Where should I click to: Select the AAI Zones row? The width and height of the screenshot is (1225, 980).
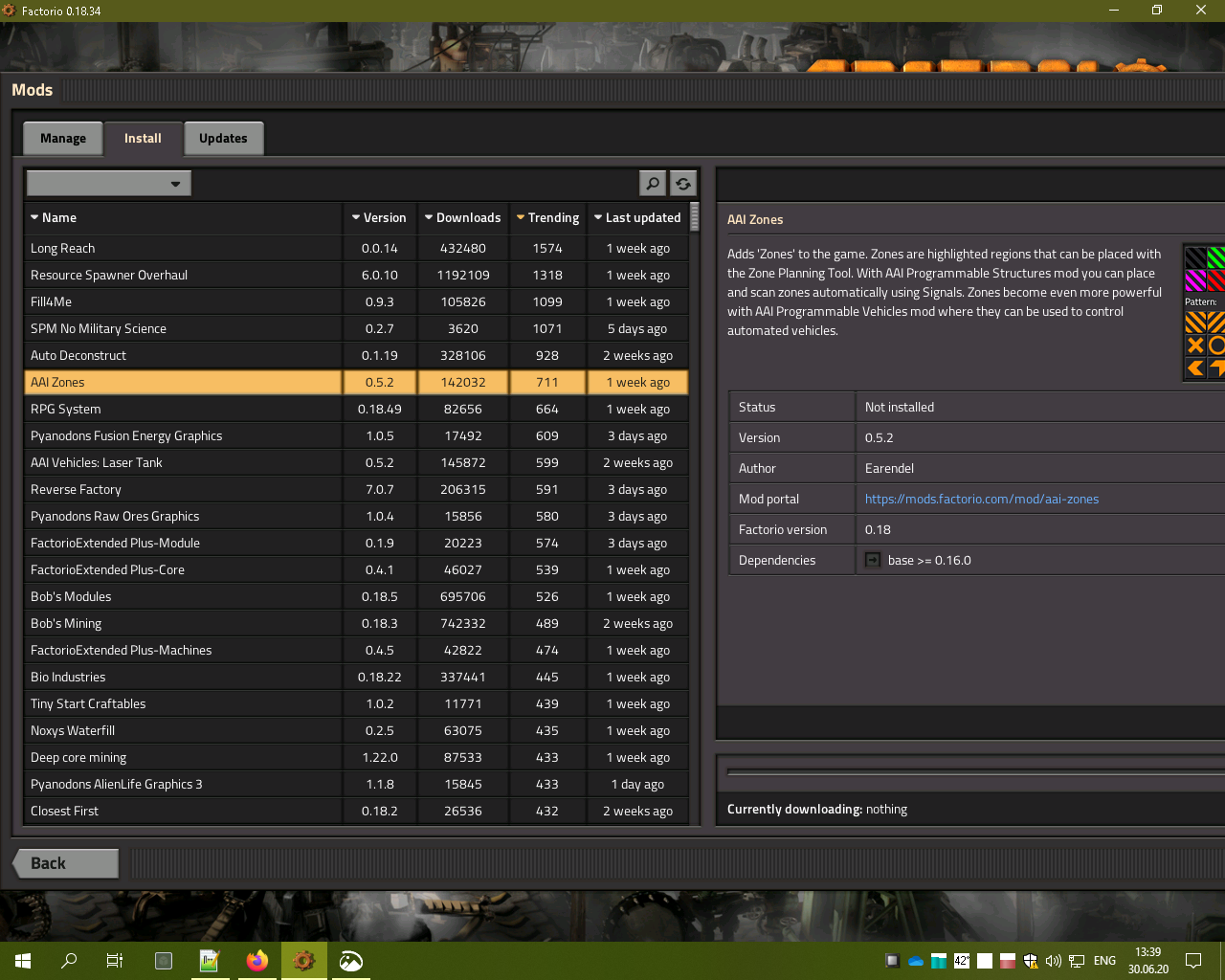tap(356, 382)
